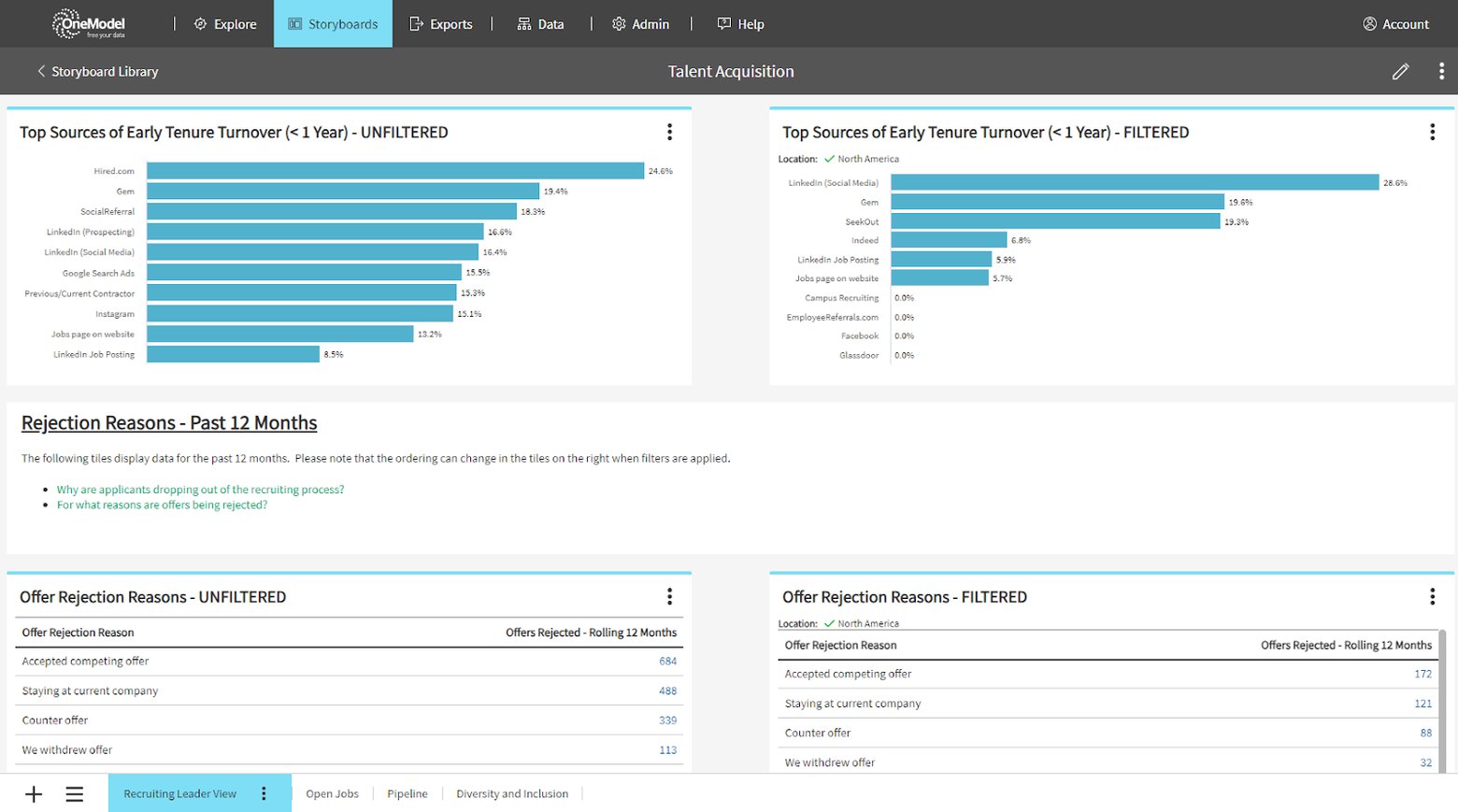Viewport: 1458px width, 812px height.
Task: Click the Hired.com bar in the turnover chart
Action: click(x=393, y=170)
